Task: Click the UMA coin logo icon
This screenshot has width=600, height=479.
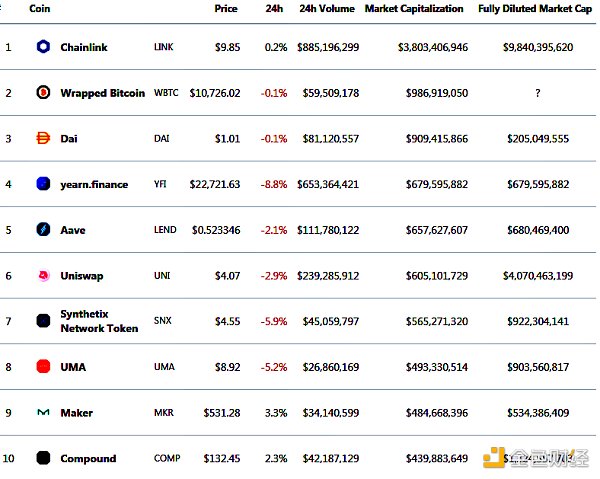Action: (x=43, y=367)
